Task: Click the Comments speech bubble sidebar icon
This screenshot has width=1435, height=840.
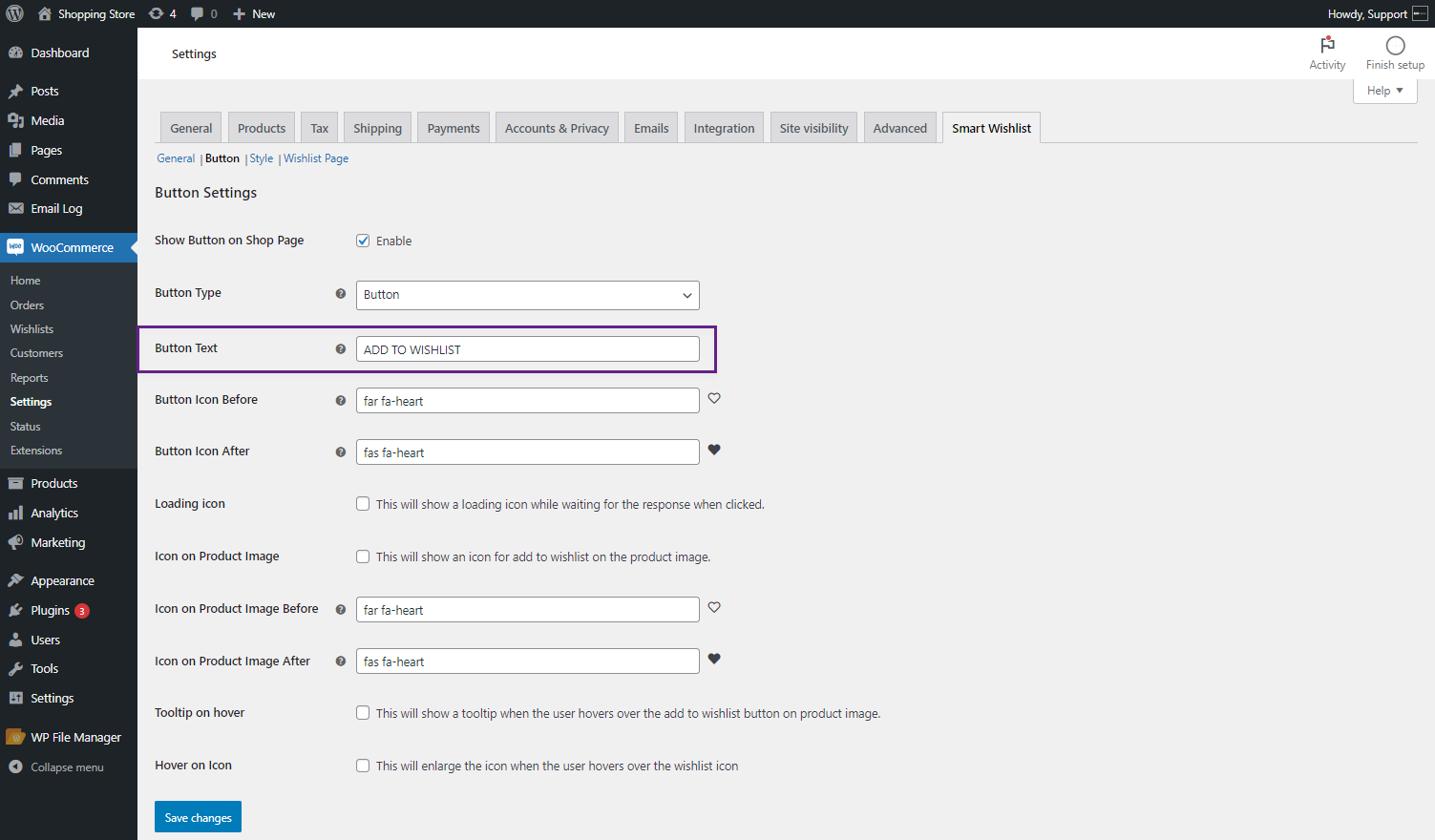Action: coord(15,179)
